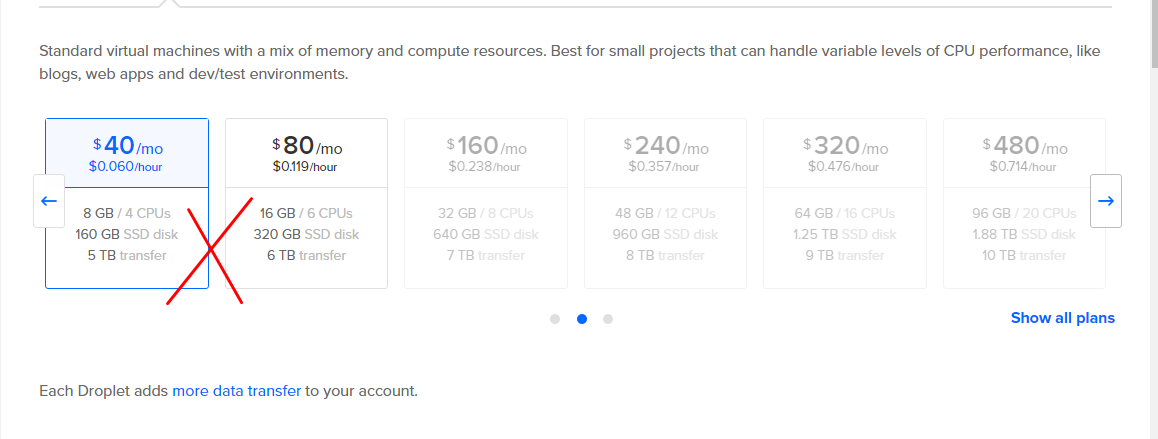This screenshot has width=1158, height=439.
Task: Select the $80/mo Droplet plan
Action: pyautogui.click(x=306, y=203)
